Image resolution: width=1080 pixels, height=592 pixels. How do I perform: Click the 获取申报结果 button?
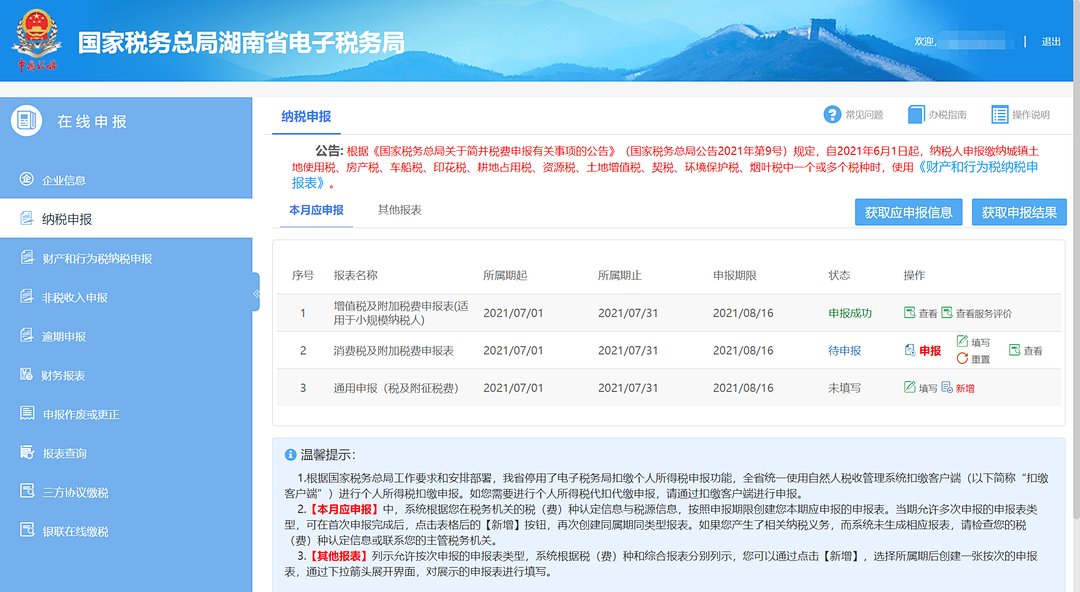1019,212
